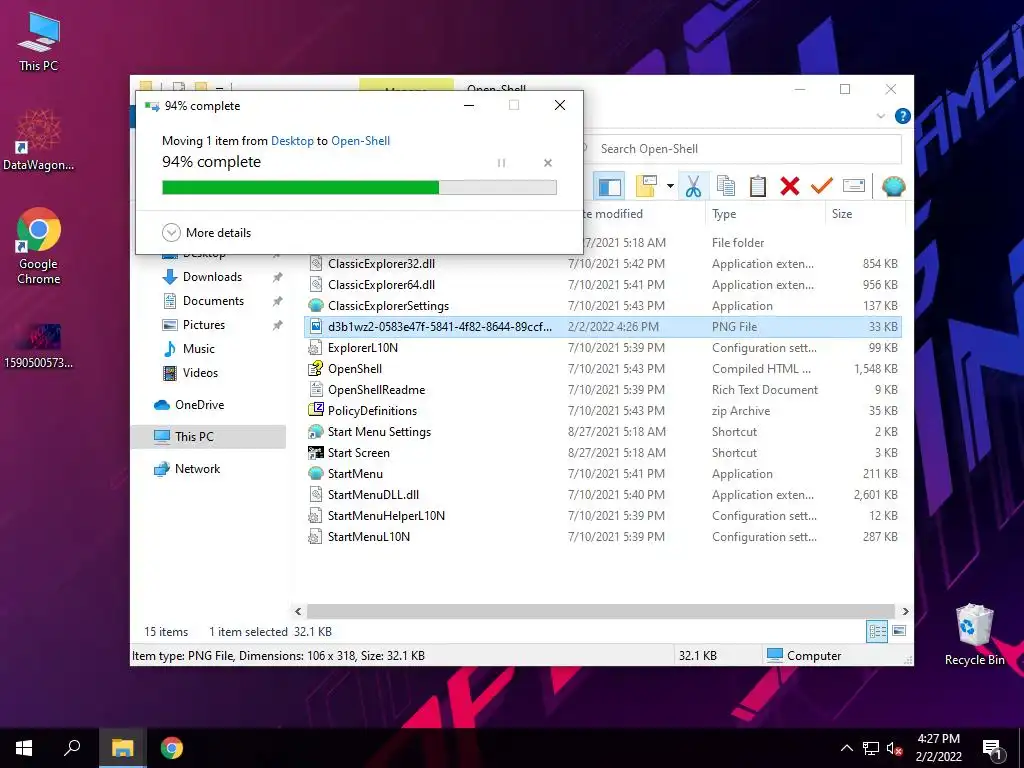Cut selection with the scissors icon
The image size is (1024, 768).
[x=693, y=187]
